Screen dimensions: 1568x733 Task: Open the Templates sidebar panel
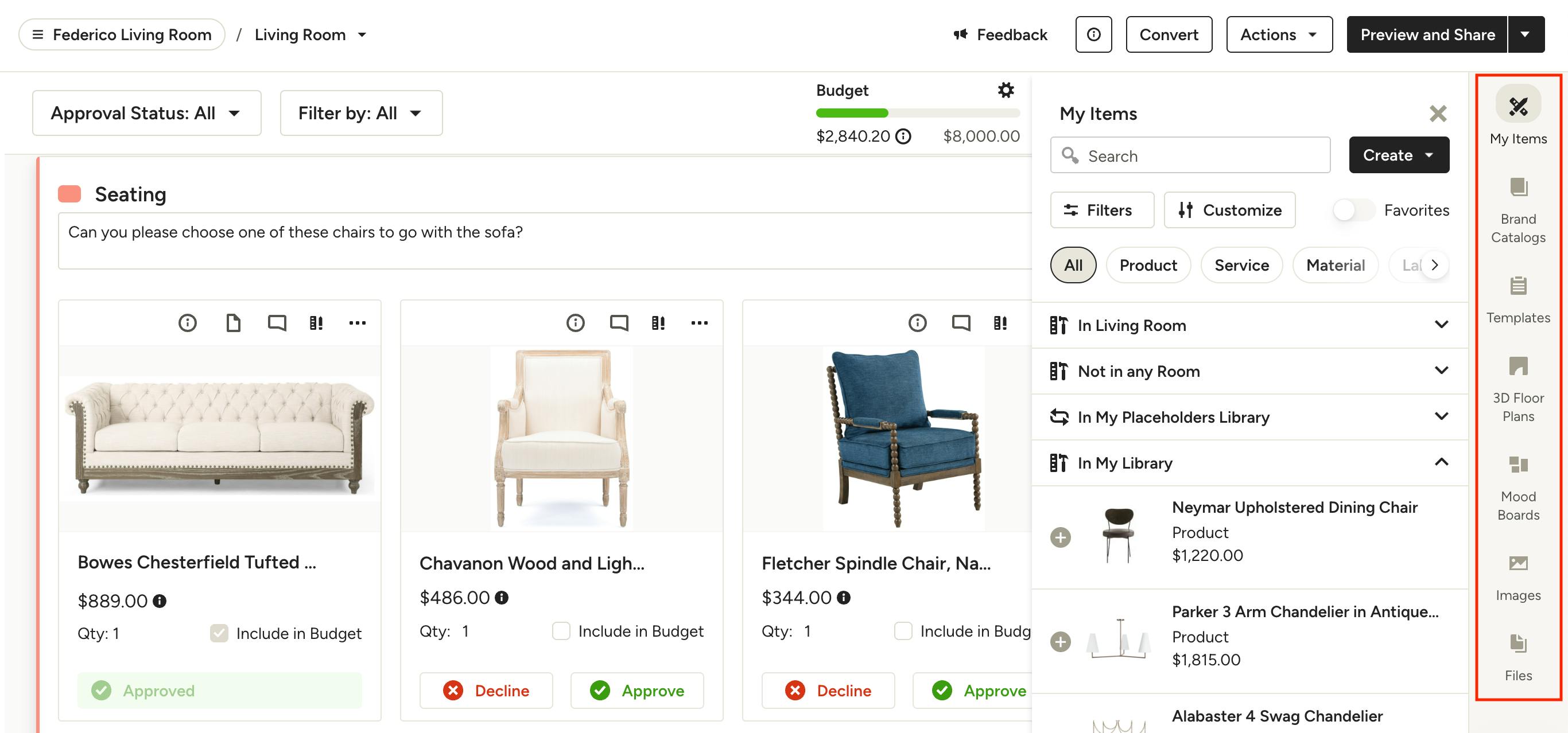[1518, 299]
